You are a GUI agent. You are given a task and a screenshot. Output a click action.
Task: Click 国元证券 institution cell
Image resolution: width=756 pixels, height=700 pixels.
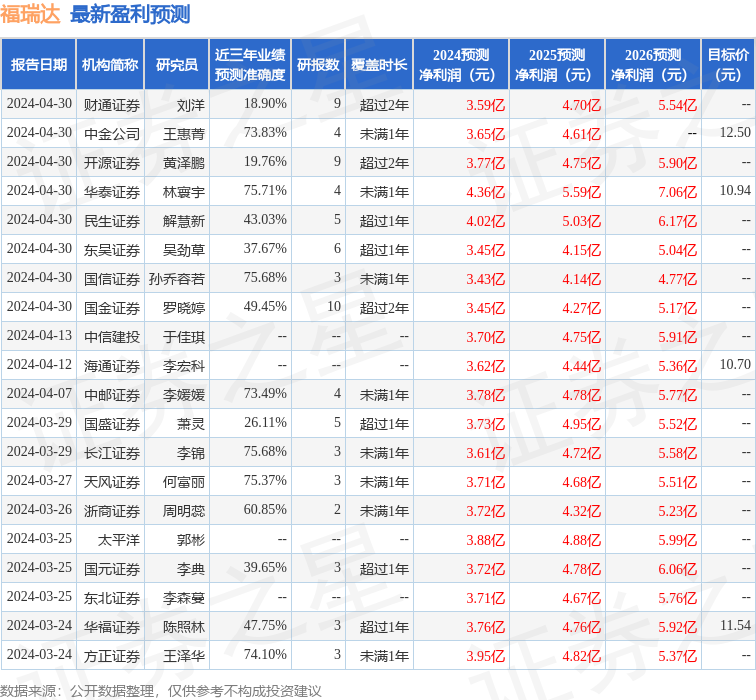(112, 569)
